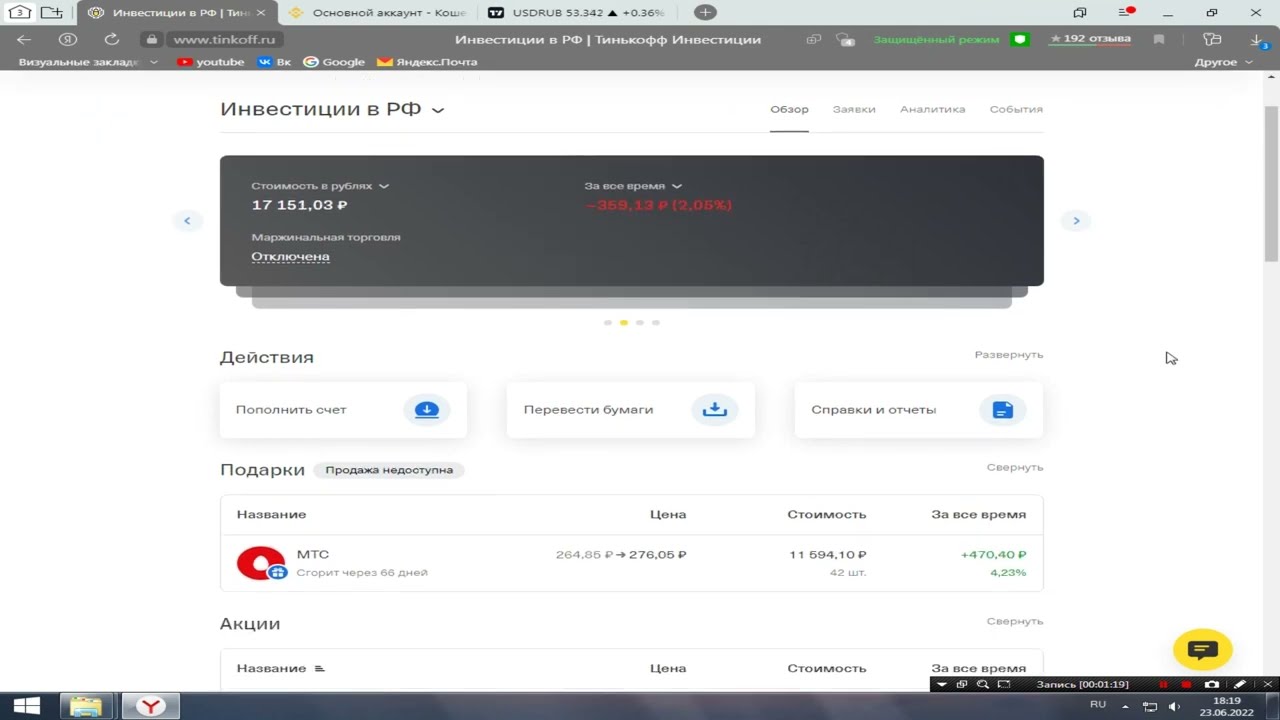1280x720 pixels.
Task: Open the browser new tab plus button
Action: [x=705, y=12]
